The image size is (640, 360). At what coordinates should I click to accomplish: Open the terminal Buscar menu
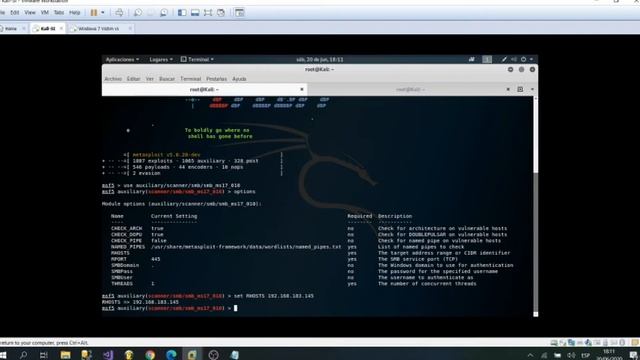click(x=167, y=79)
